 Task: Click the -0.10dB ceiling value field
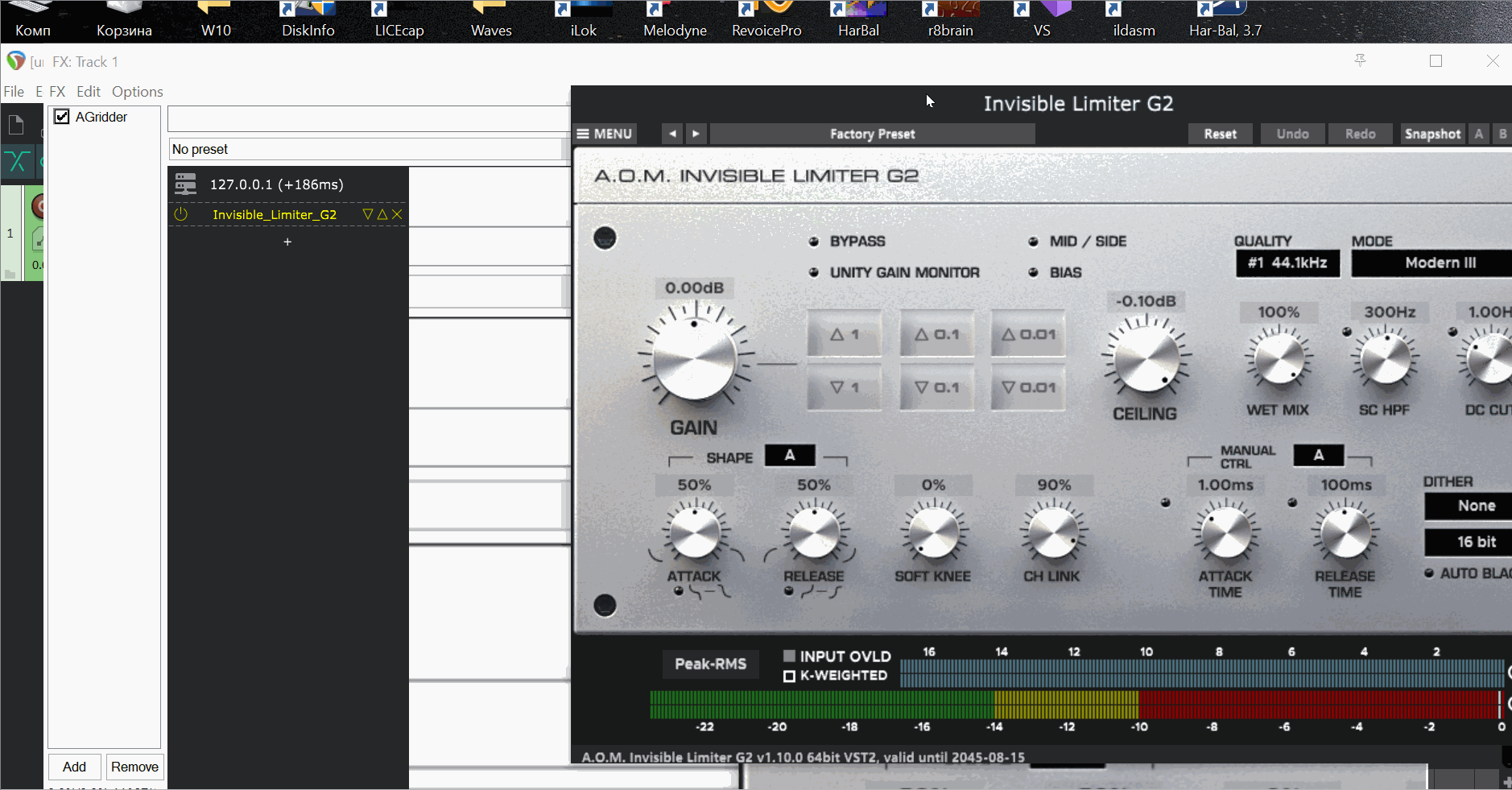pos(1146,301)
